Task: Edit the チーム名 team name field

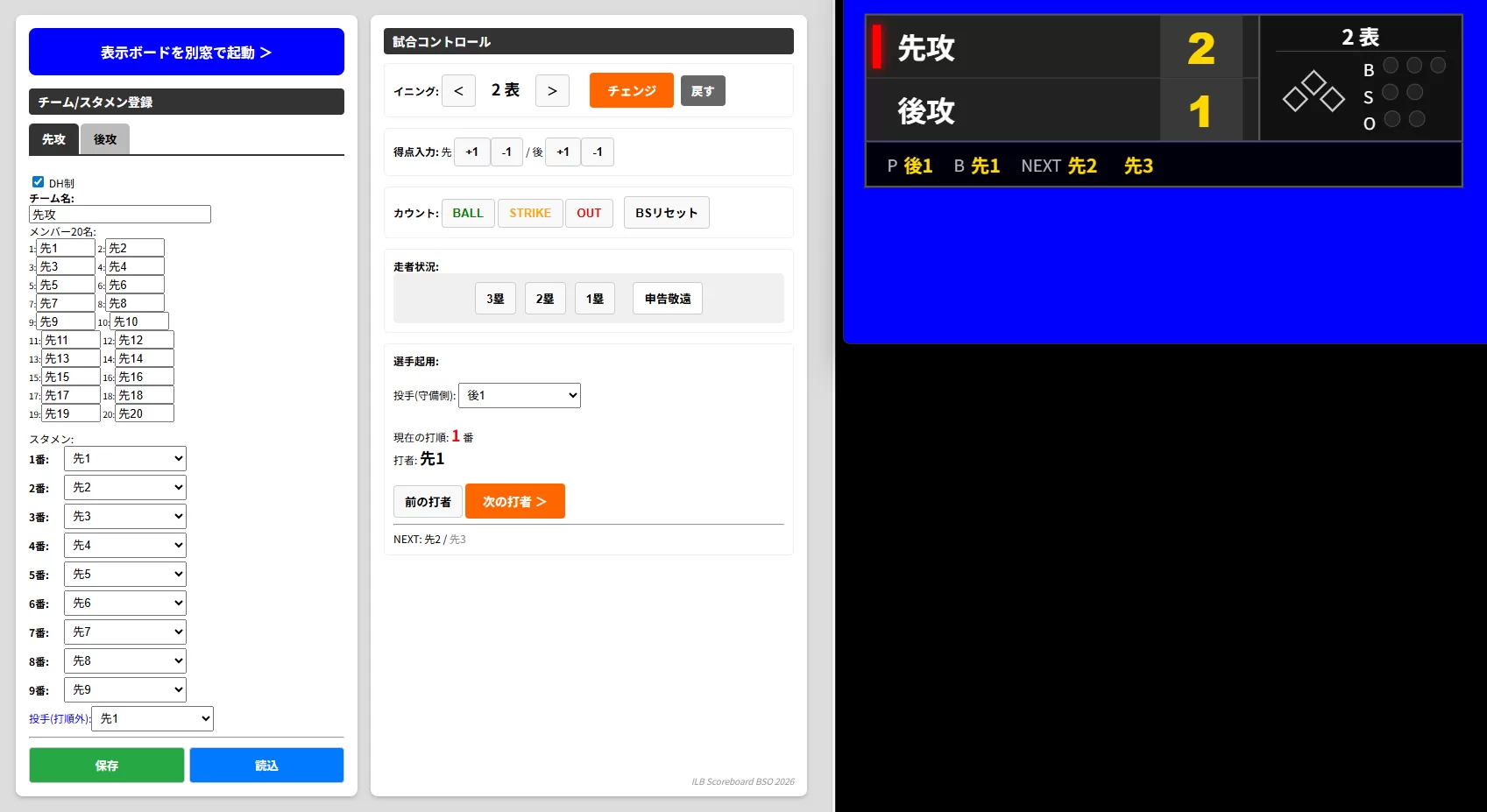Action: point(120,214)
